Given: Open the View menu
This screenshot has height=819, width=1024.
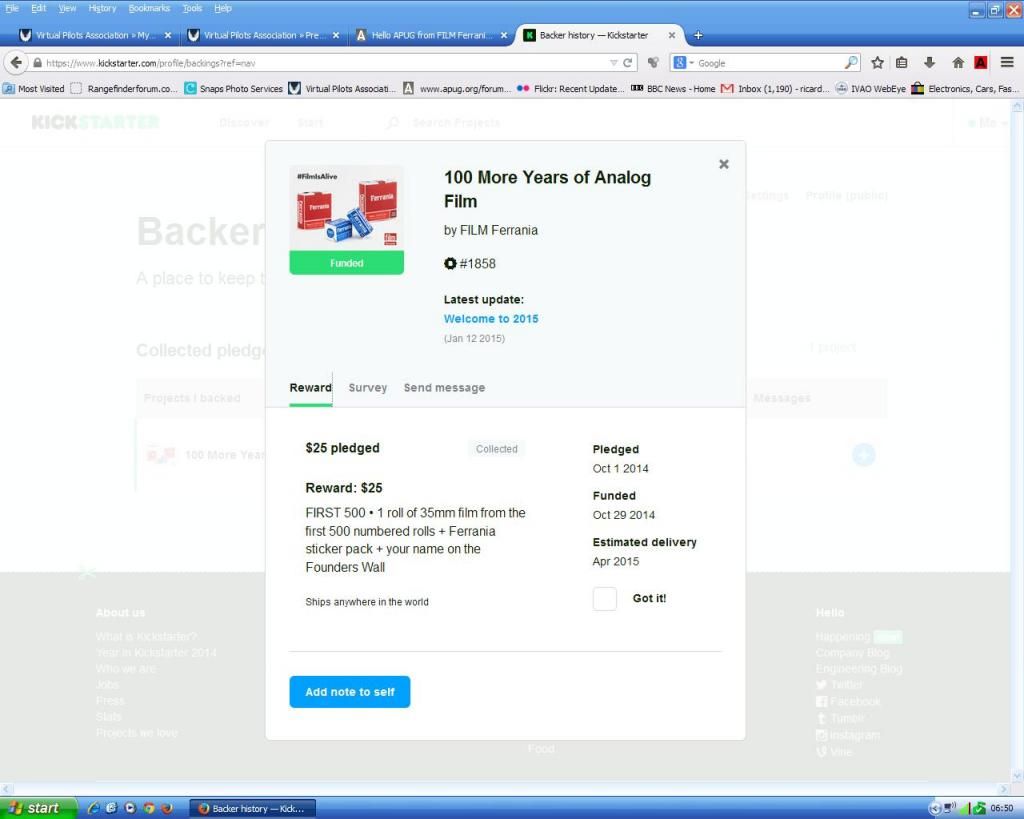Looking at the screenshot, I should [67, 8].
